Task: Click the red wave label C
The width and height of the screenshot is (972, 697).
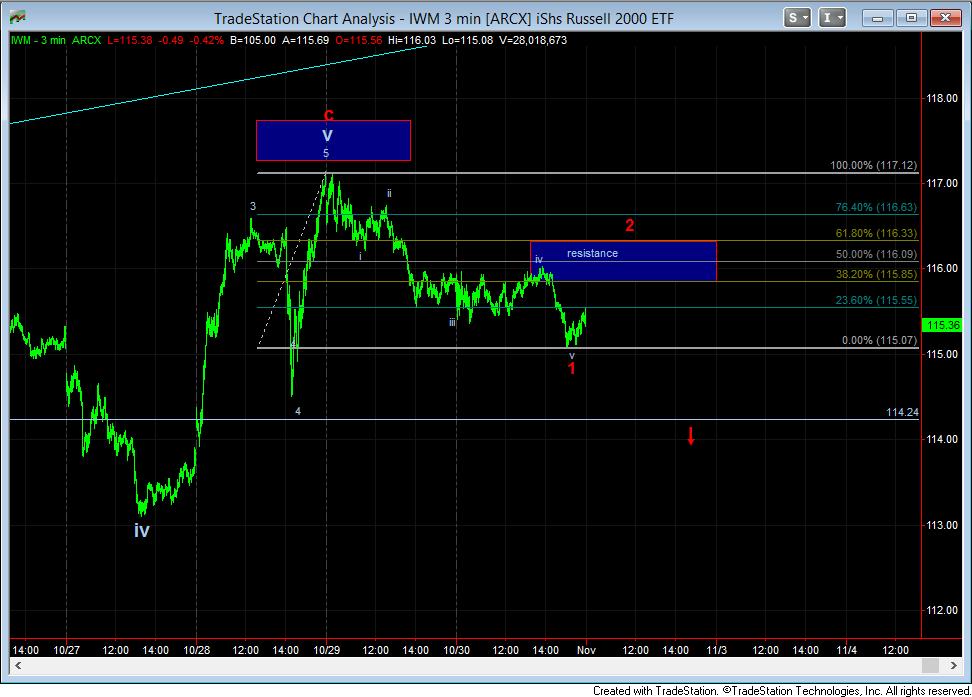Action: pos(329,115)
